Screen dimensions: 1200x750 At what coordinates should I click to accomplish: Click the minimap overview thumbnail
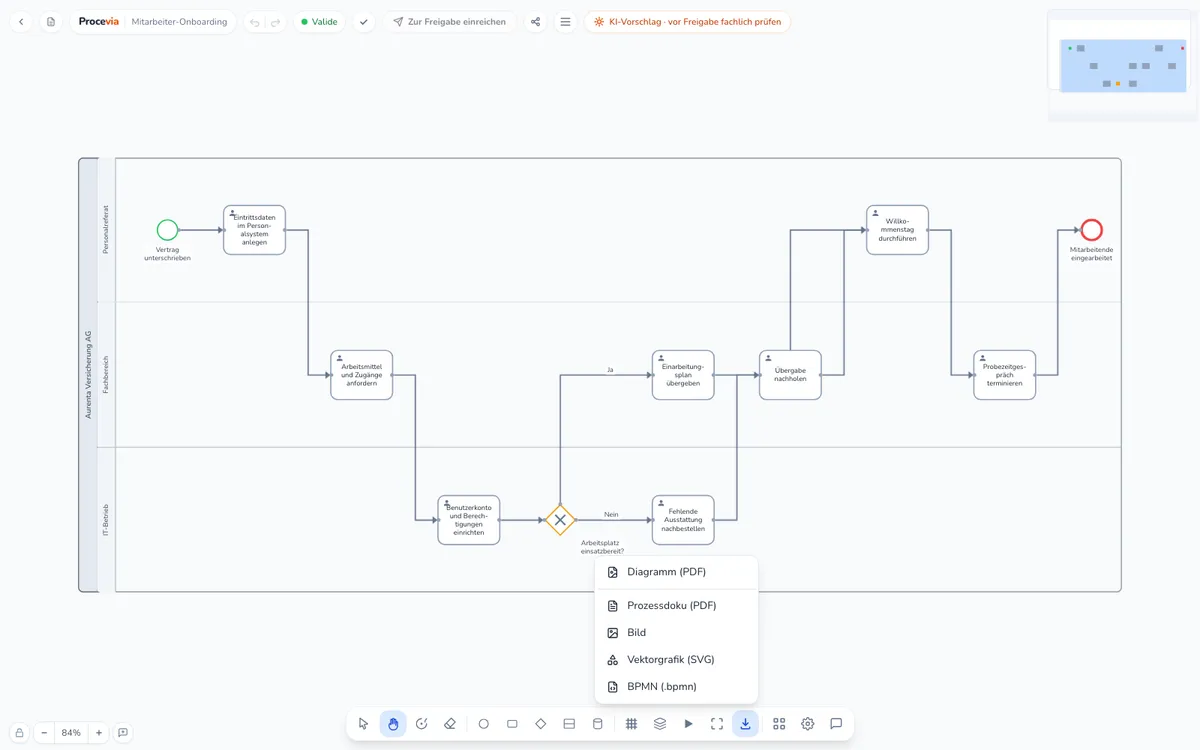(1122, 65)
